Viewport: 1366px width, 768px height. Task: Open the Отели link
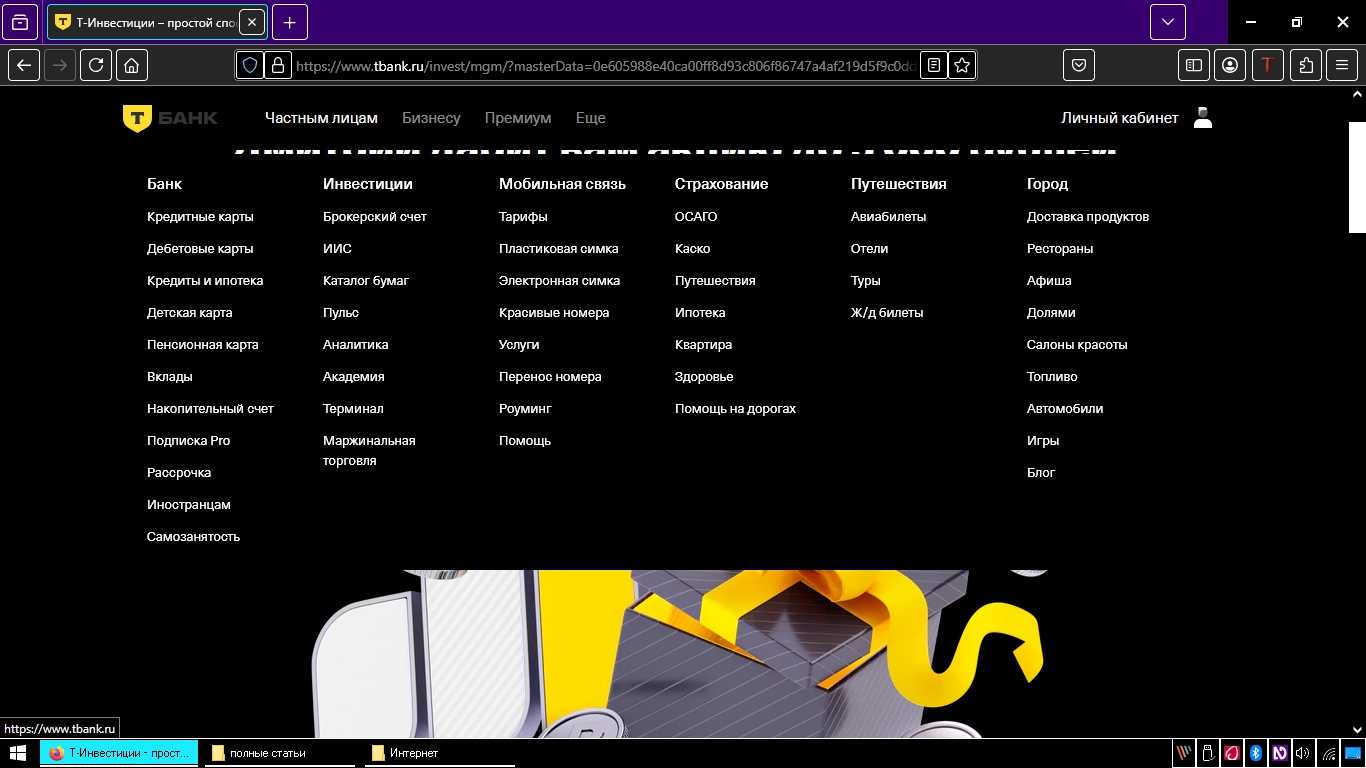pos(870,249)
